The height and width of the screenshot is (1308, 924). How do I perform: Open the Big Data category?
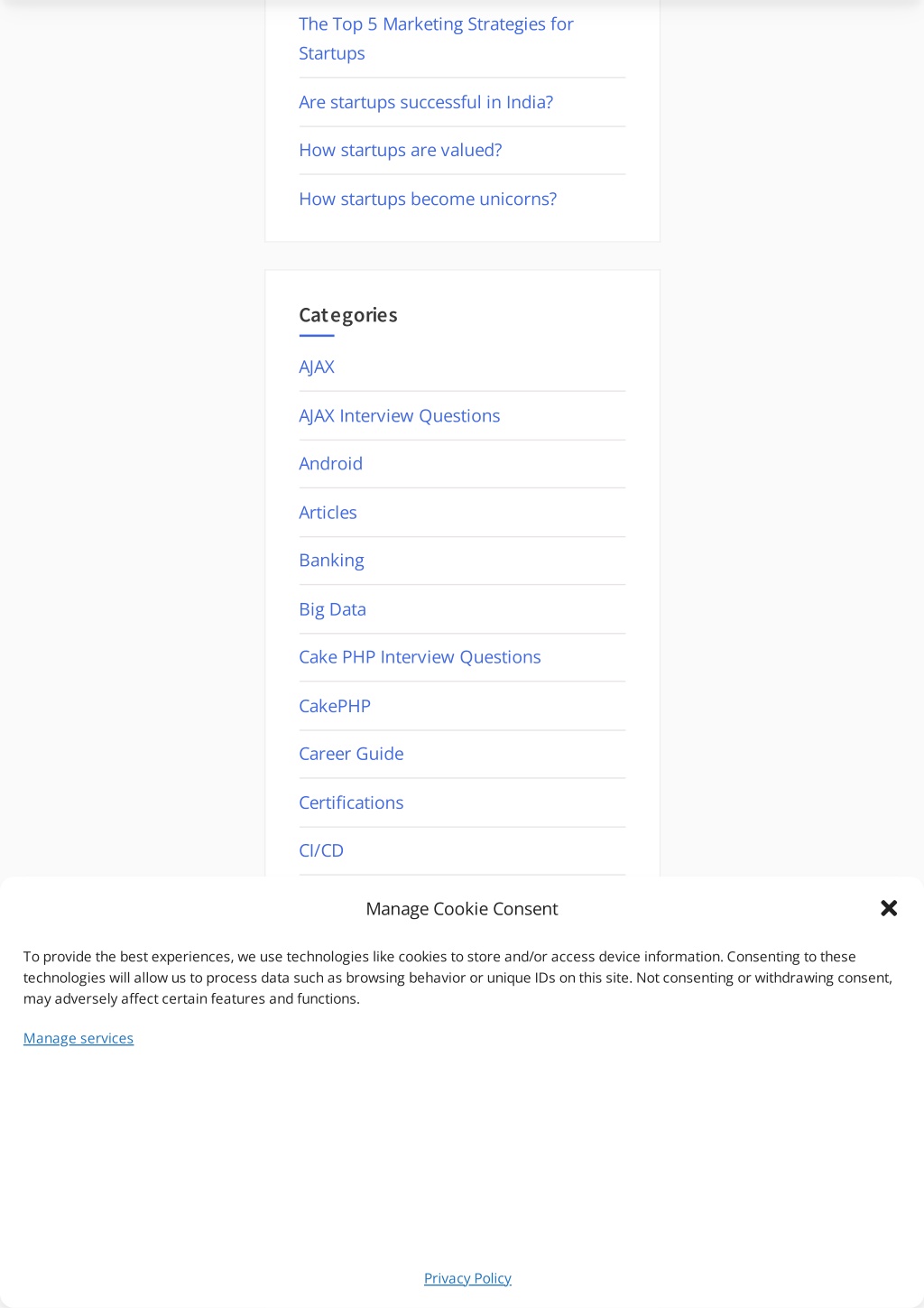point(333,609)
